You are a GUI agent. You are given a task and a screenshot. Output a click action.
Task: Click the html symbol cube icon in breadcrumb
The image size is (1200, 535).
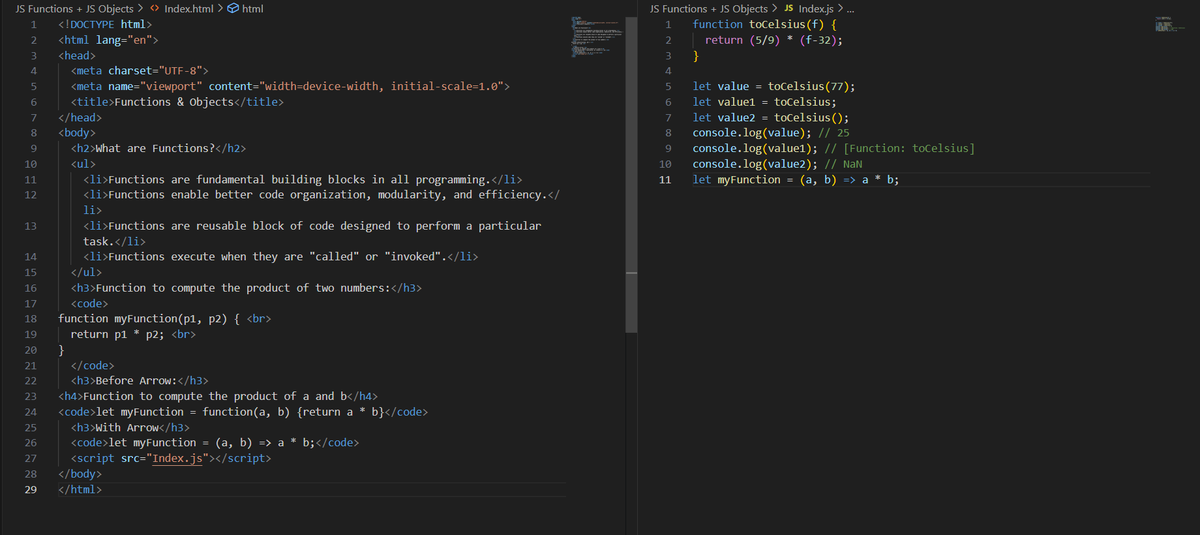coord(233,8)
